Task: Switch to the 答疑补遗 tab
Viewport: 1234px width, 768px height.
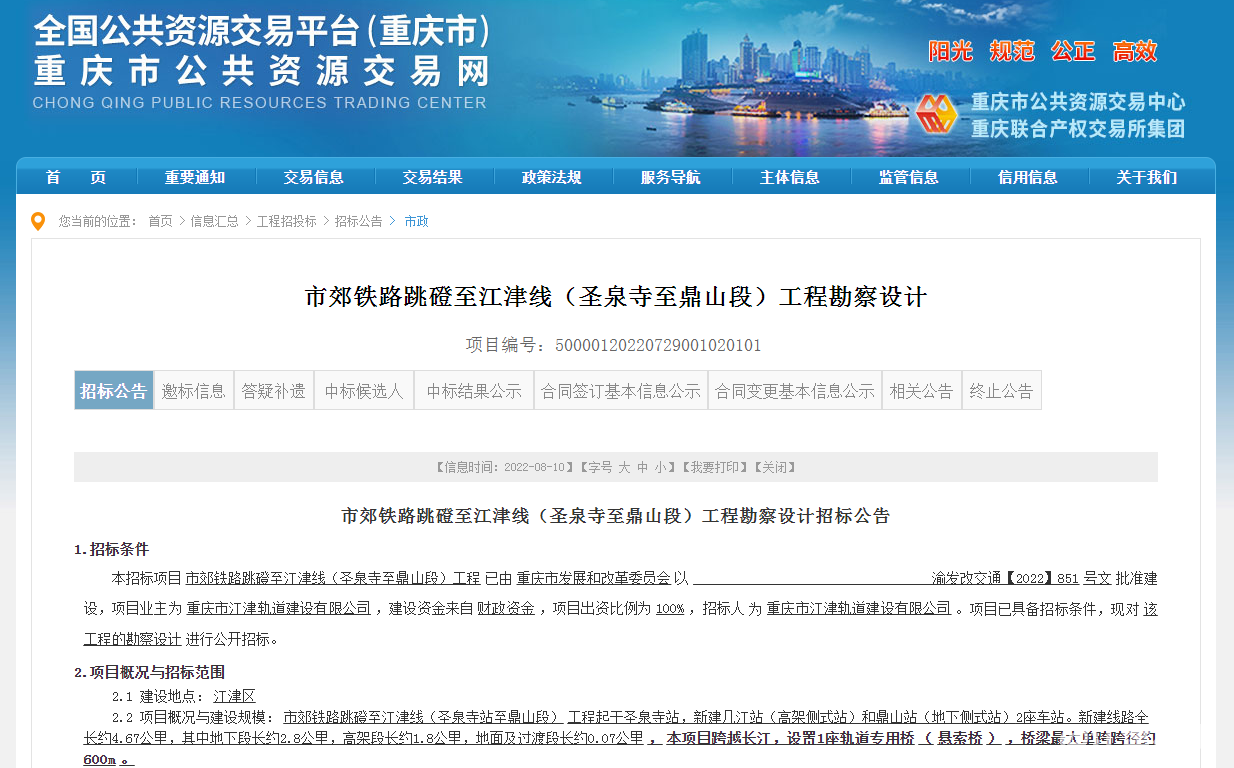Action: pos(274,391)
